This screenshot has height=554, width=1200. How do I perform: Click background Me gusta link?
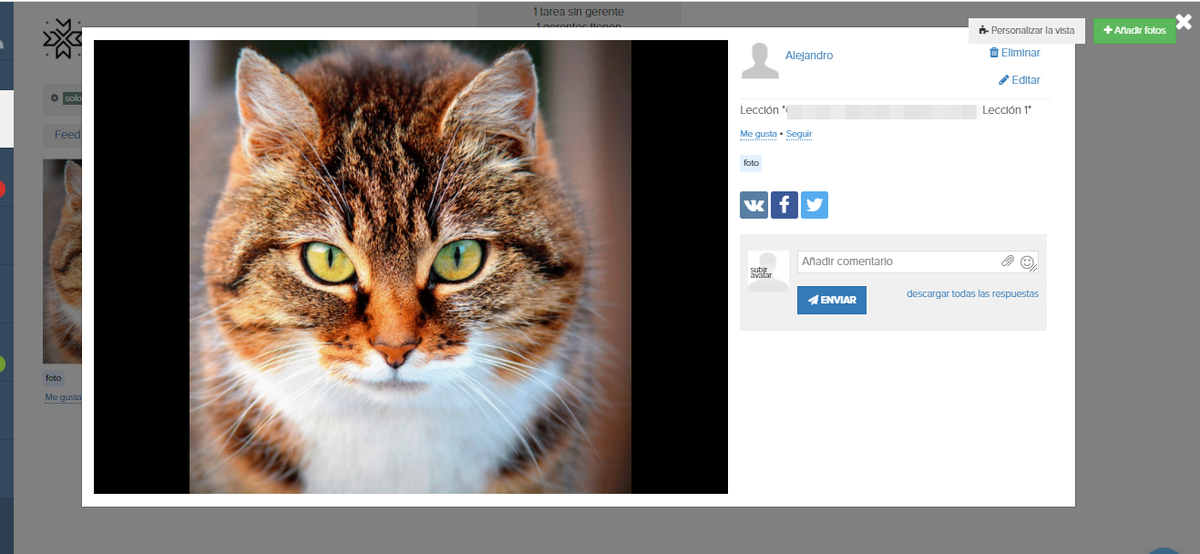point(63,398)
